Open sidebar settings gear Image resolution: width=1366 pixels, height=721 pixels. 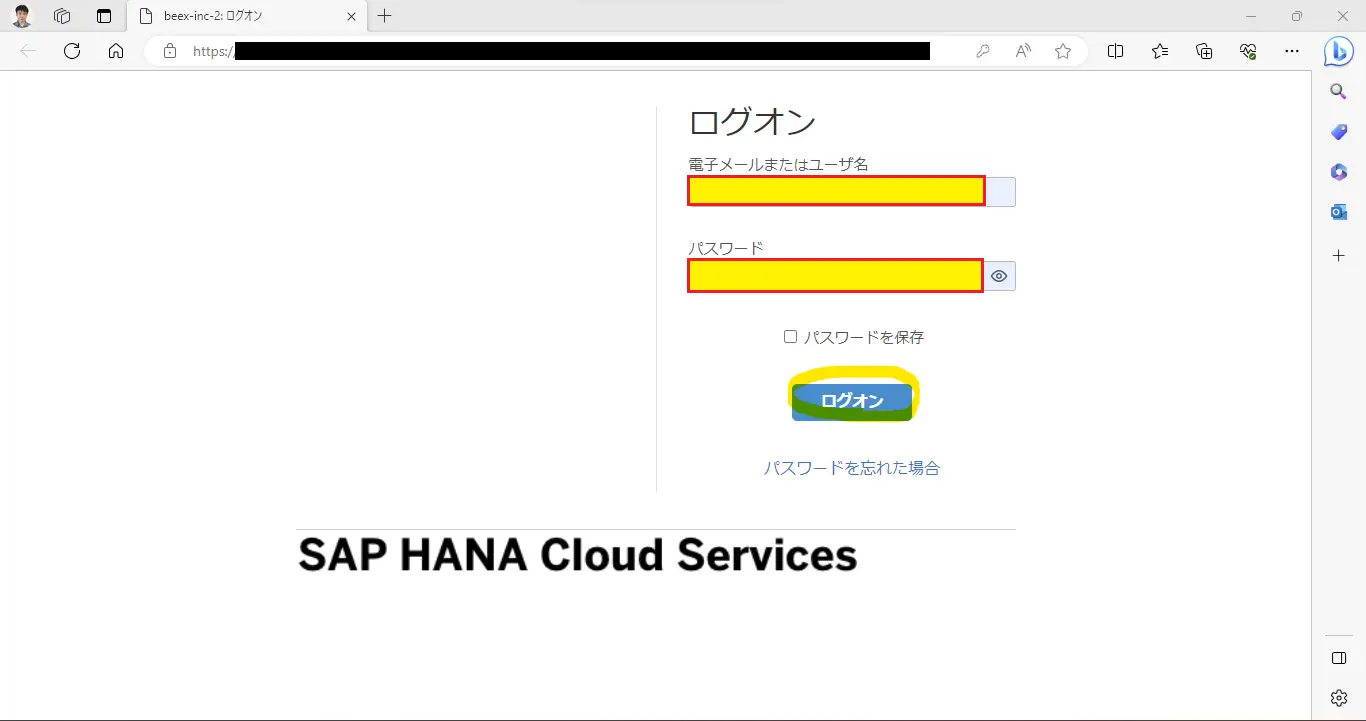1339,698
